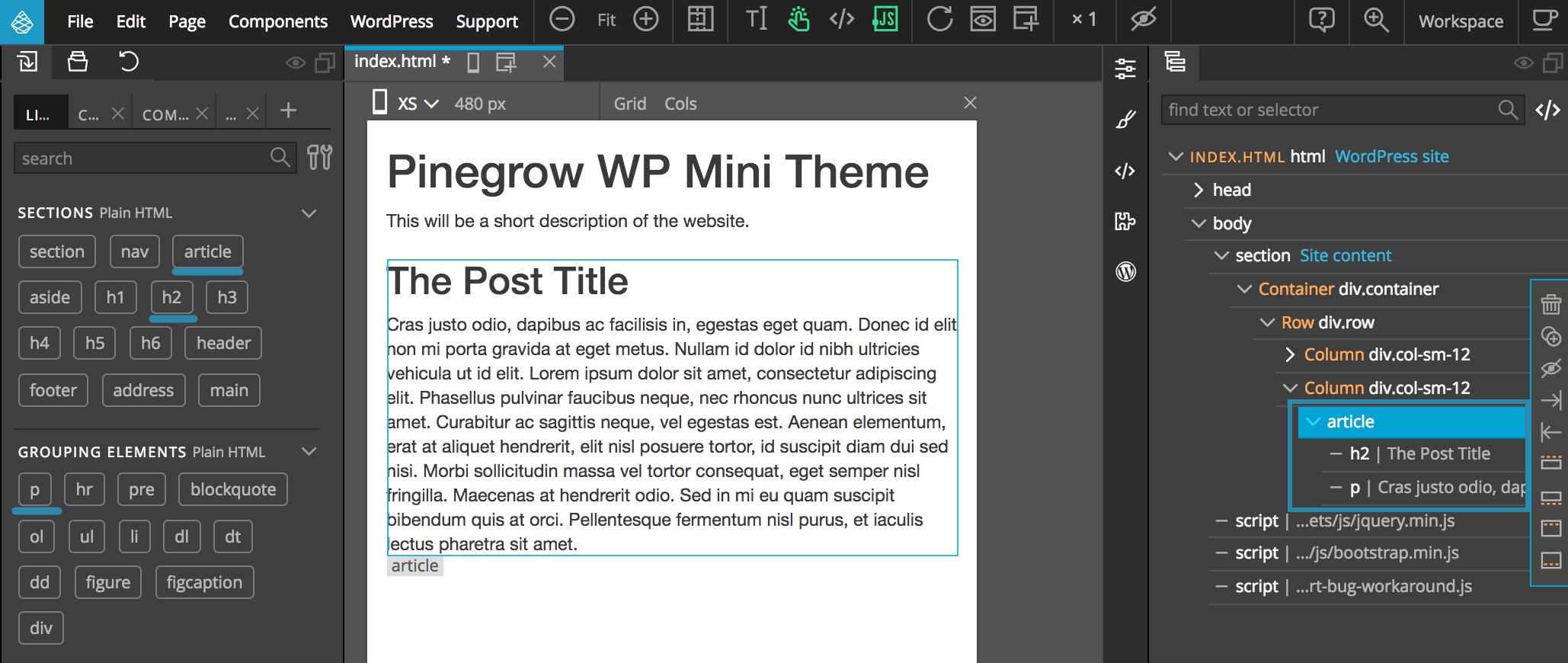This screenshot has width=1568, height=663.
Task: Zoom in the page view
Action: tap(646, 20)
